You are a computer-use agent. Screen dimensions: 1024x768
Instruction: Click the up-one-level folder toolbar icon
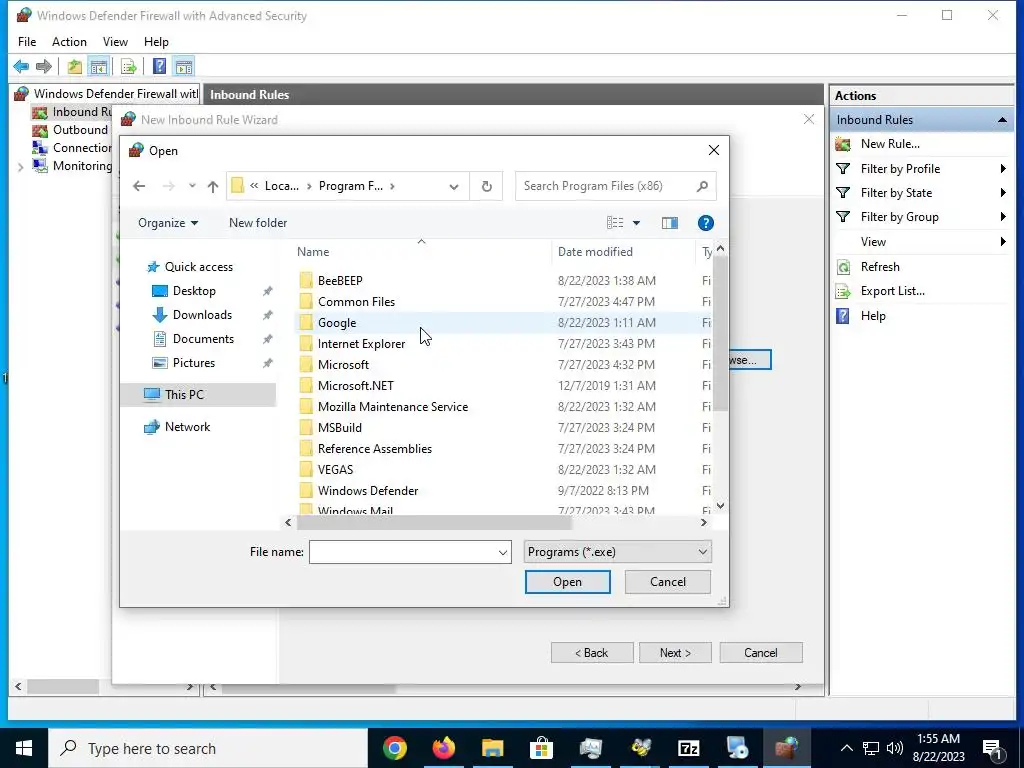coord(74,66)
